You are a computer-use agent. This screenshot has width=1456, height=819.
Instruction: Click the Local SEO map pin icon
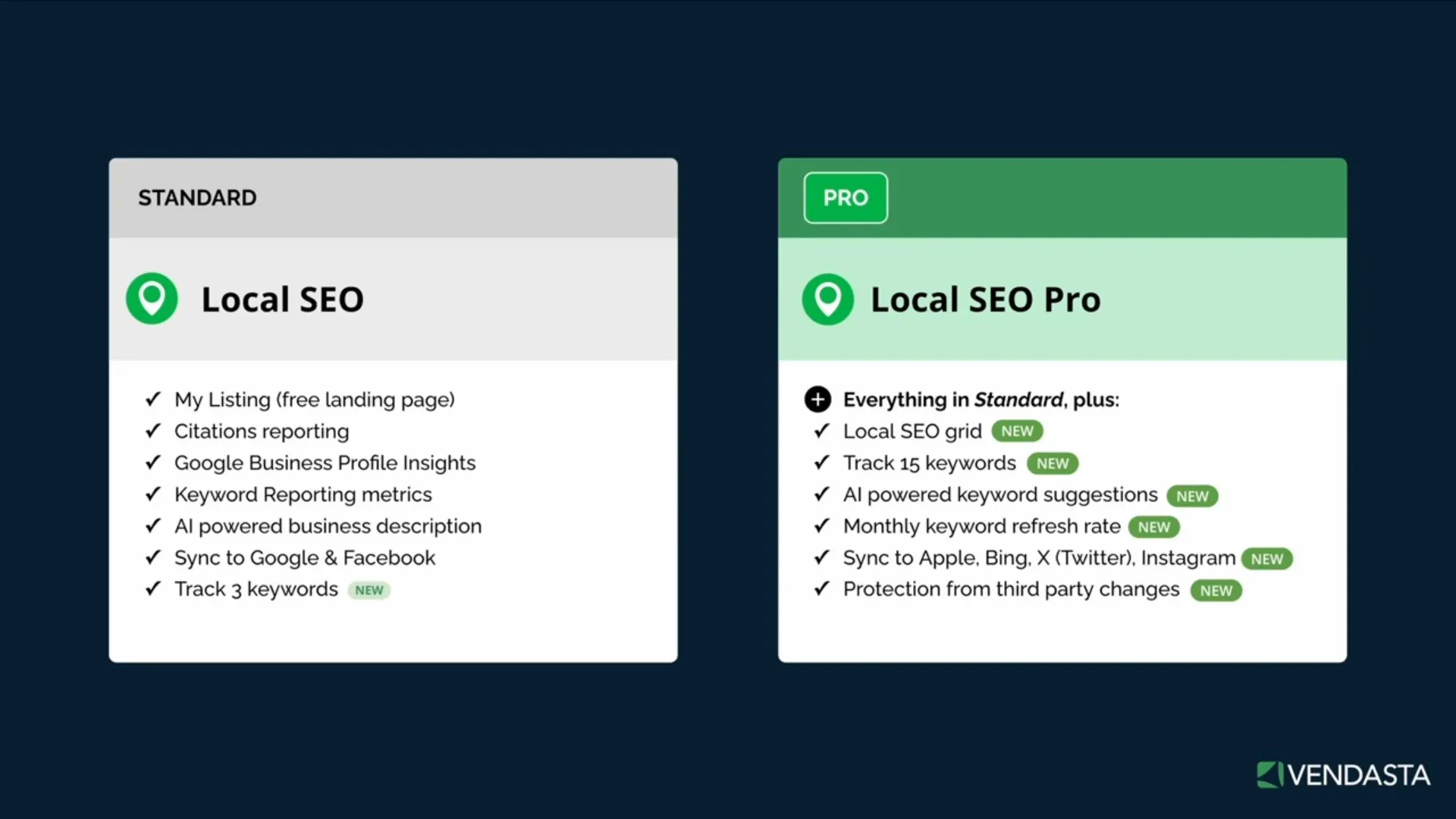pos(152,299)
